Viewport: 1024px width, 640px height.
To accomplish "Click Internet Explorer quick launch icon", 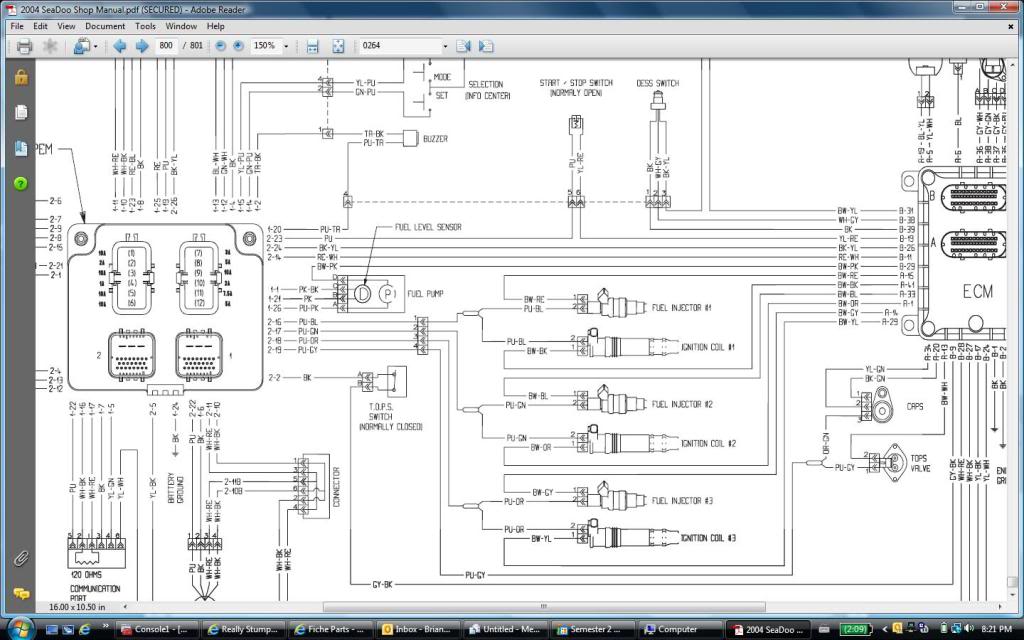I will click(84, 630).
